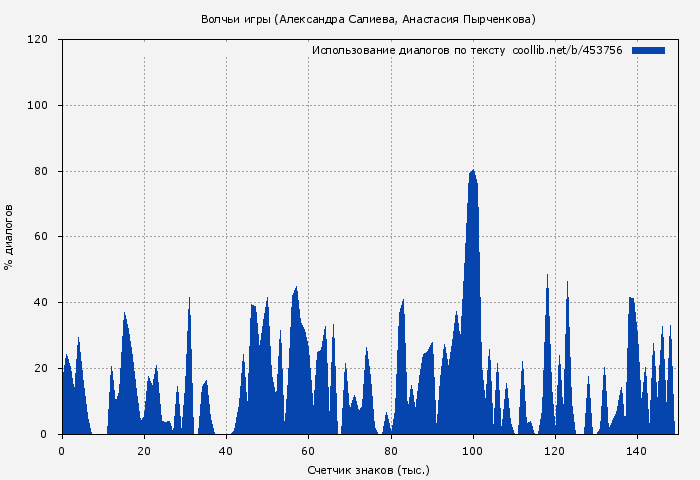The width and height of the screenshot is (700, 480).
Task: Click the 40 tick label on the vertical axis
Action: 41,303
